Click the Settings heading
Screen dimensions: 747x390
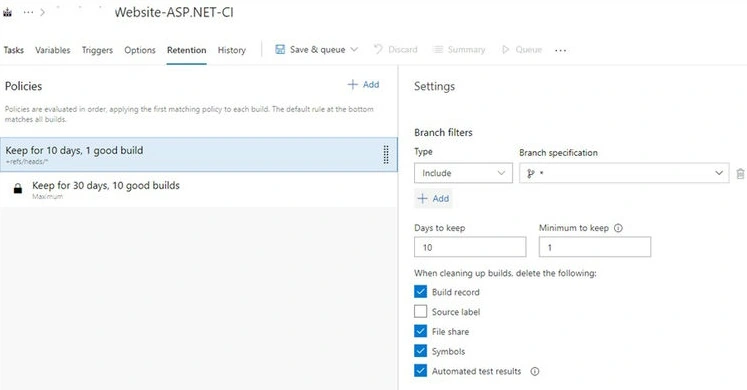point(434,86)
